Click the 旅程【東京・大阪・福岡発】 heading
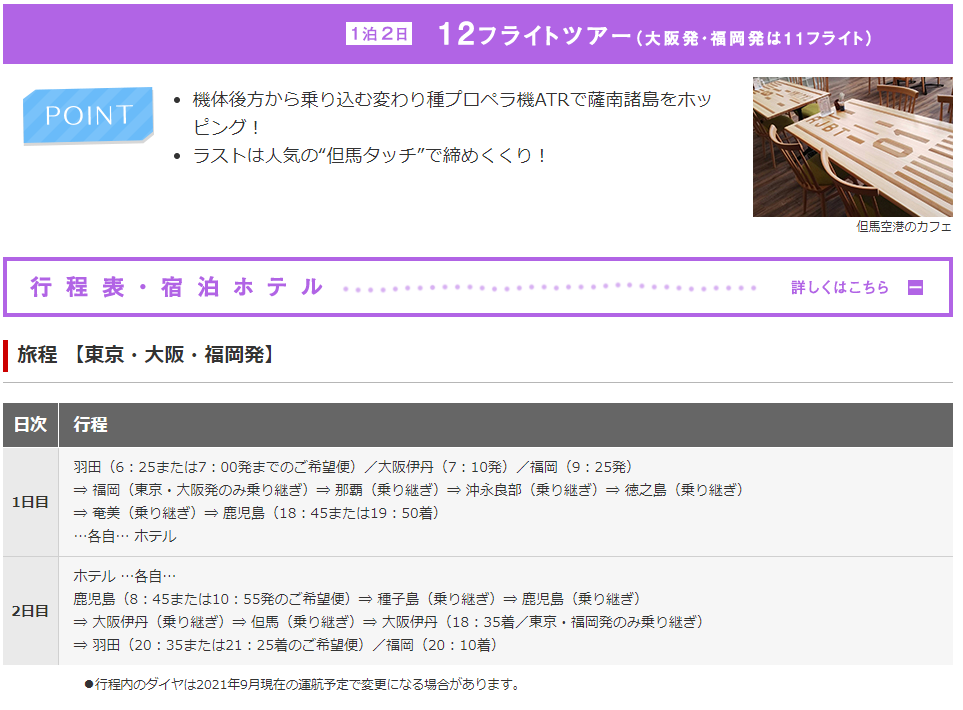This screenshot has height=710, width=963. (x=145, y=355)
